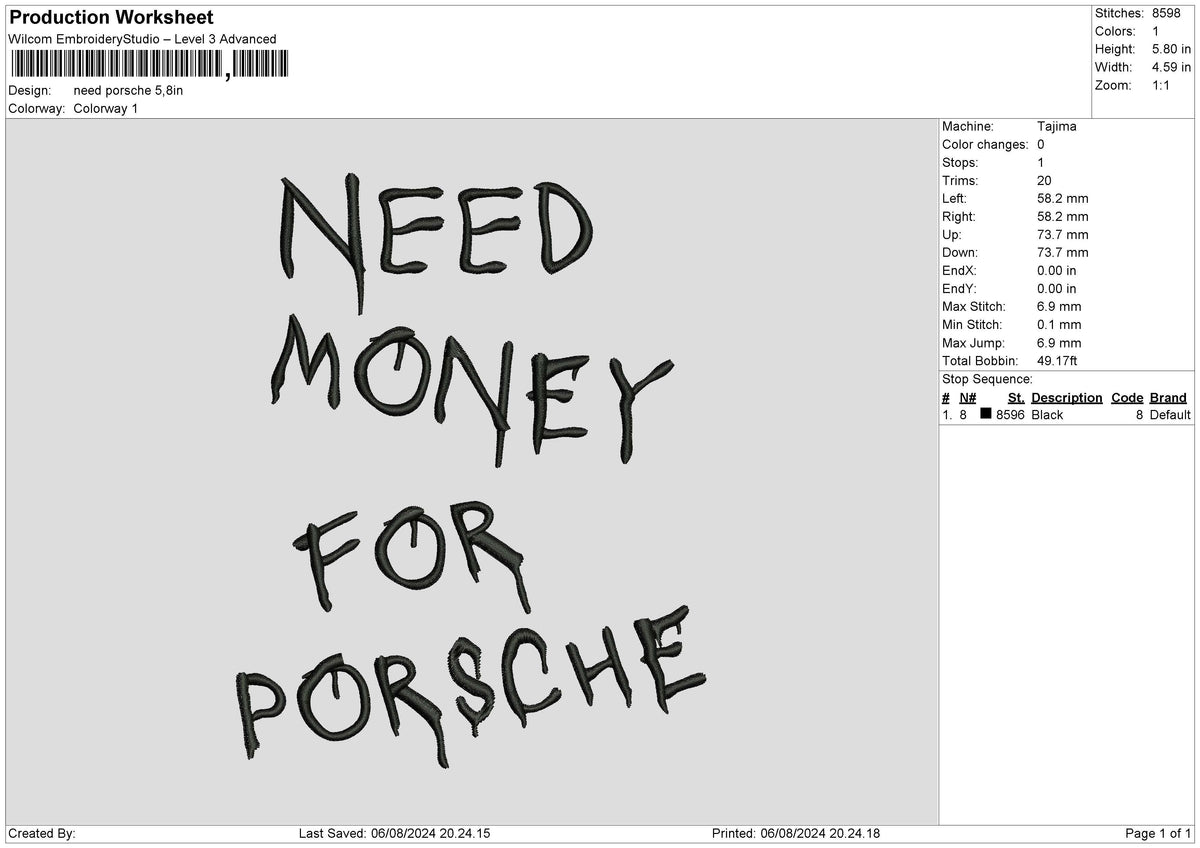The width and height of the screenshot is (1200, 848).
Task: Click the 'Page 1 of 1' indicator
Action: click(x=1158, y=834)
